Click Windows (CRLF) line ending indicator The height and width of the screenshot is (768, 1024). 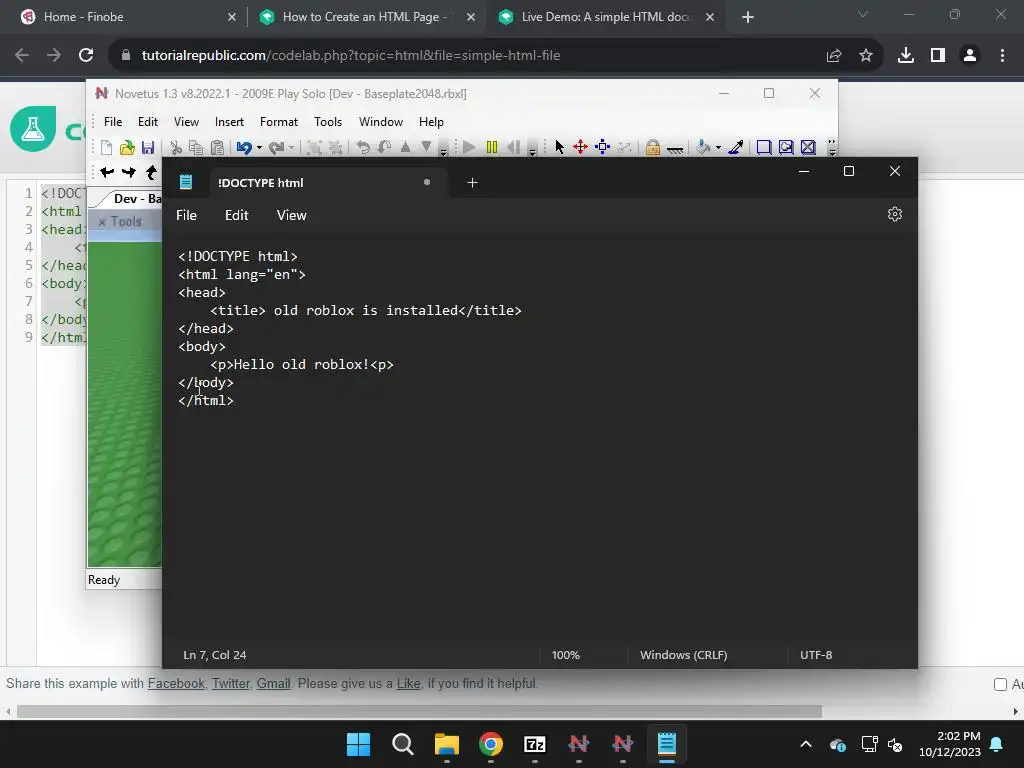pos(683,654)
